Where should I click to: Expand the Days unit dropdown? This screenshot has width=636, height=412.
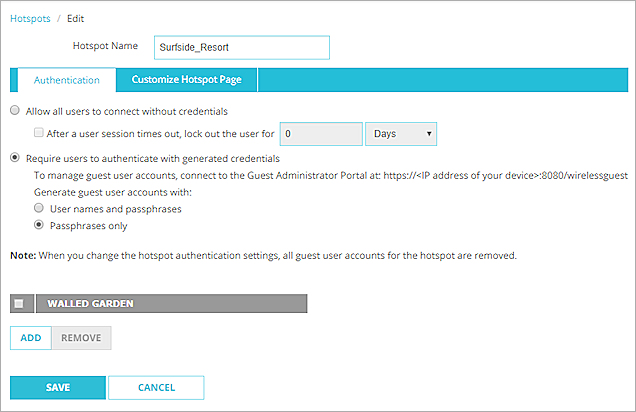403,133
